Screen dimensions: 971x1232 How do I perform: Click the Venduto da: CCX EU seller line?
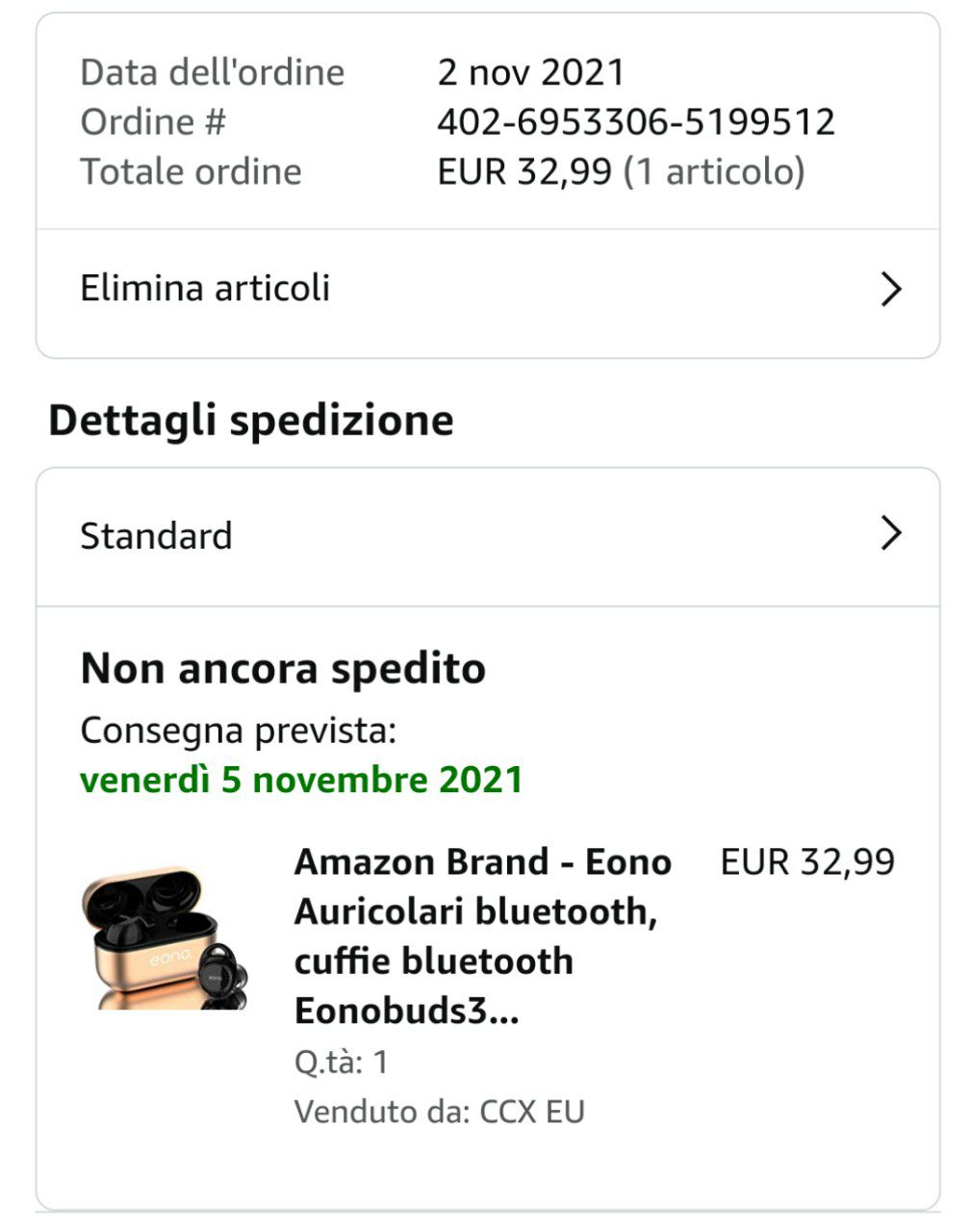tap(440, 1112)
